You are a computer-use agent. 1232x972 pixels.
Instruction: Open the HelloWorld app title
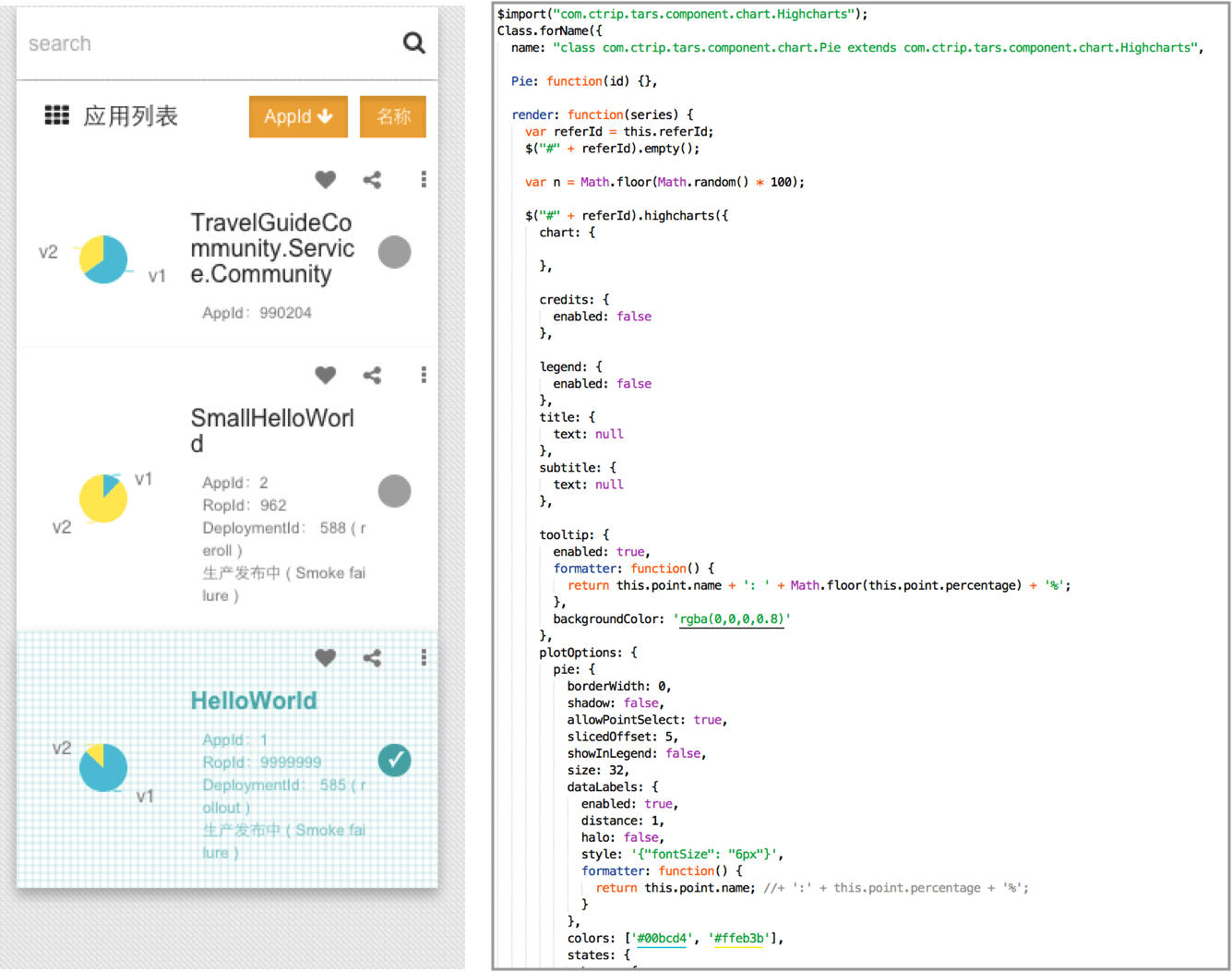click(254, 701)
